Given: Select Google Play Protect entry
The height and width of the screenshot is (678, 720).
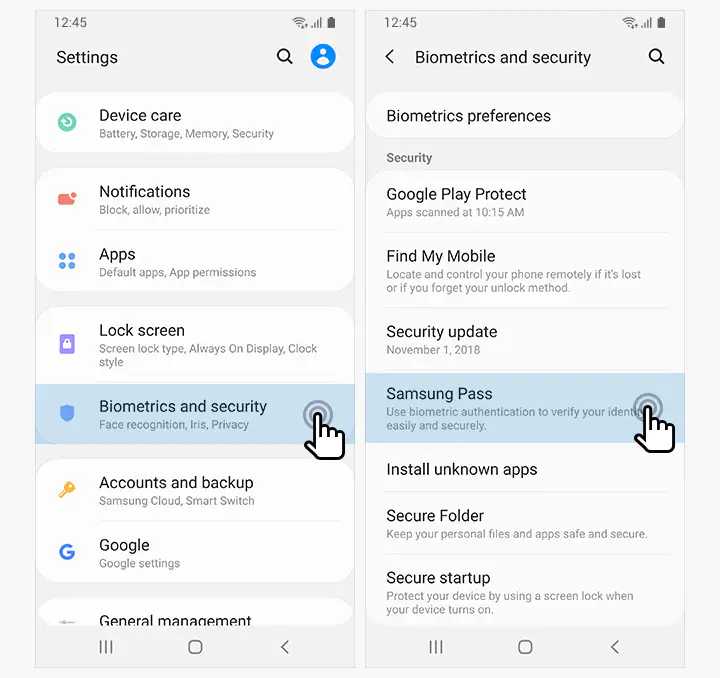Looking at the screenshot, I should coord(525,202).
